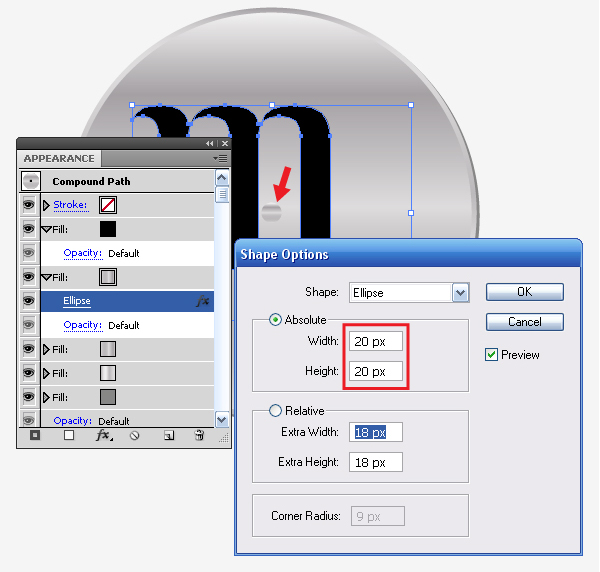Click the Appearance panel scroll up arrow
The width and height of the screenshot is (600, 572).
click(x=222, y=177)
